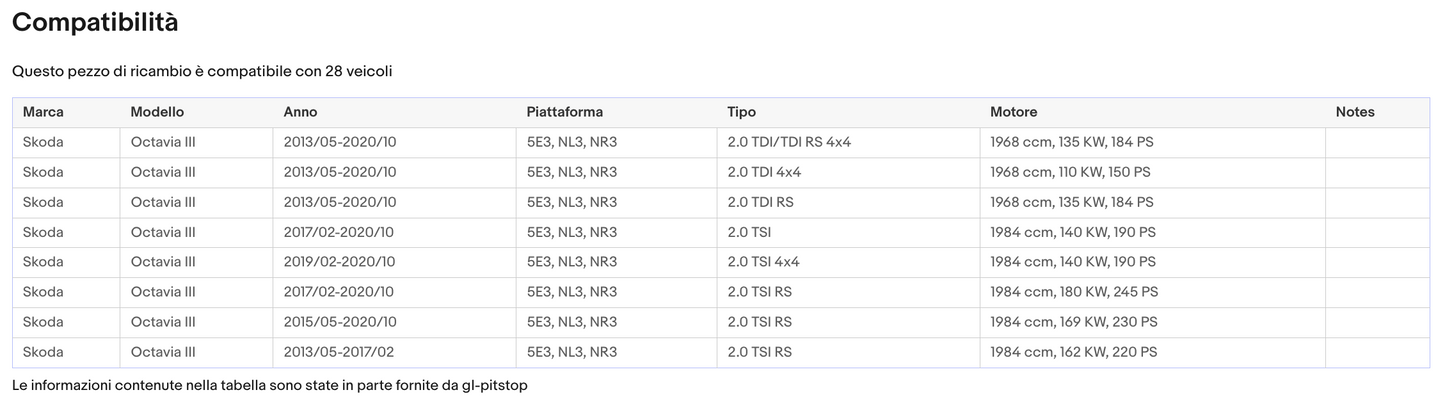This screenshot has width=1445, height=406.
Task: Click the Marca column header
Action: click(43, 112)
